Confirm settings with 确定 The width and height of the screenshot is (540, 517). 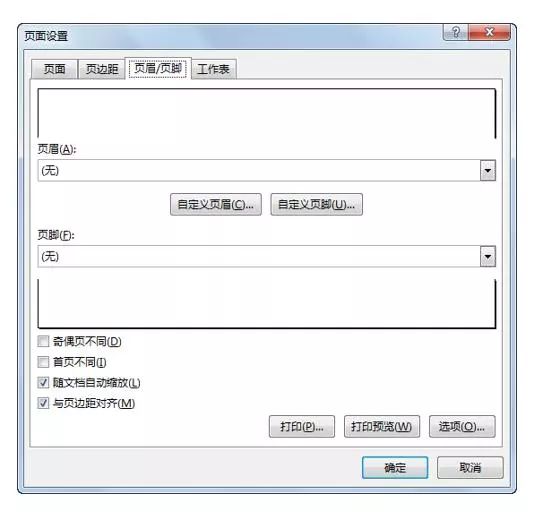pos(395,468)
